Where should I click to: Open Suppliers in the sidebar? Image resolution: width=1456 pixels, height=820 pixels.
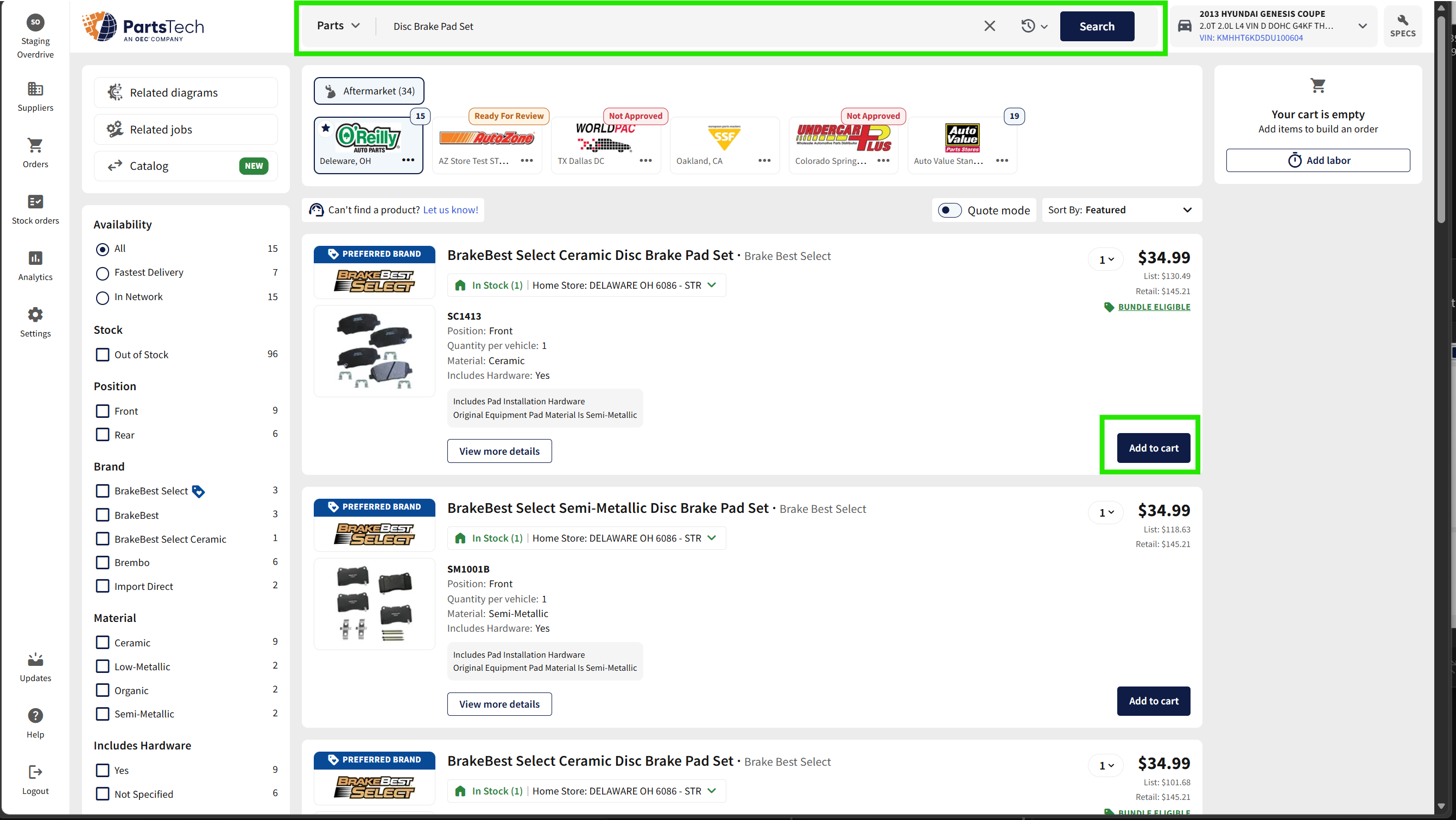click(x=35, y=97)
